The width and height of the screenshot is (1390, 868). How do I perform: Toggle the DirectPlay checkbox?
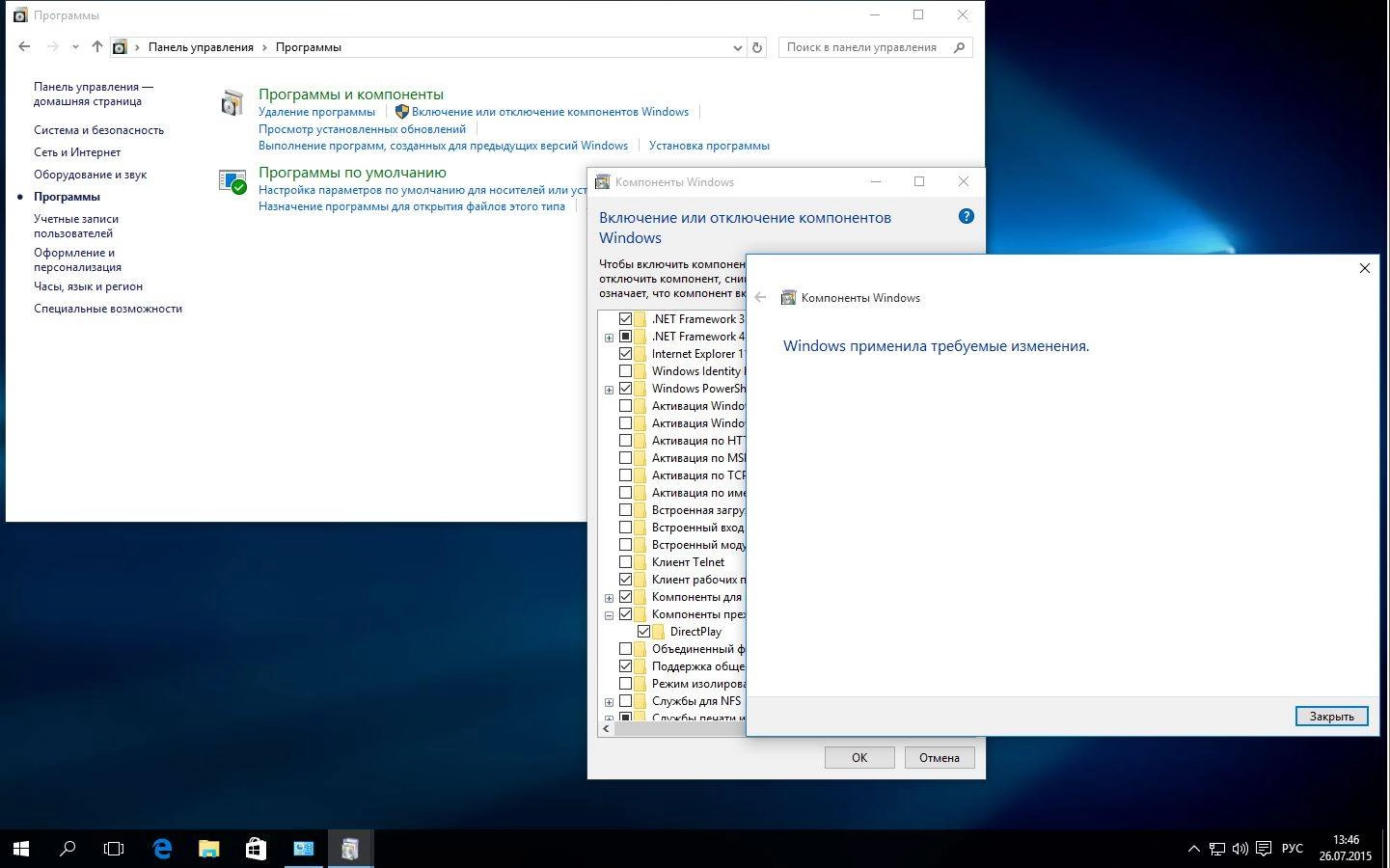click(x=643, y=632)
